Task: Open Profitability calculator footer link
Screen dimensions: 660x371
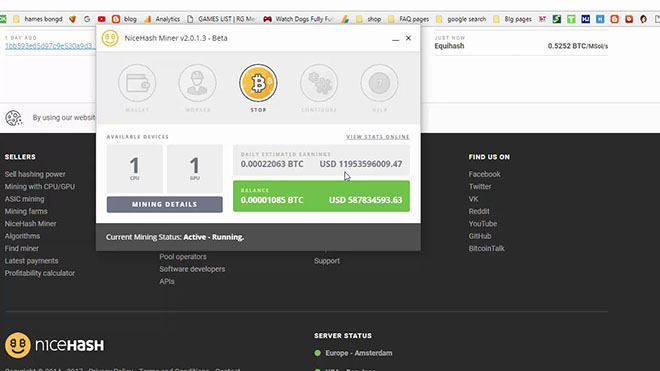Action: [40, 273]
